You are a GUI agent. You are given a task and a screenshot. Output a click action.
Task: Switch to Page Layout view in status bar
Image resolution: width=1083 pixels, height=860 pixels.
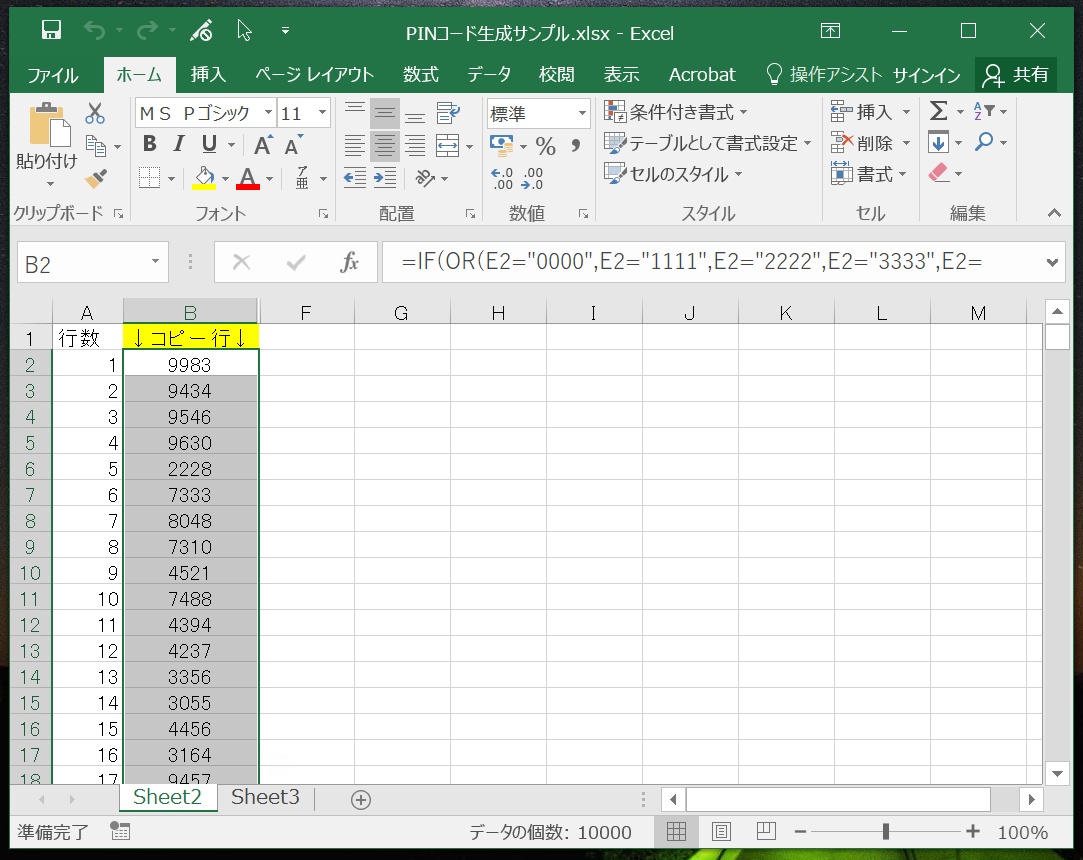[721, 831]
